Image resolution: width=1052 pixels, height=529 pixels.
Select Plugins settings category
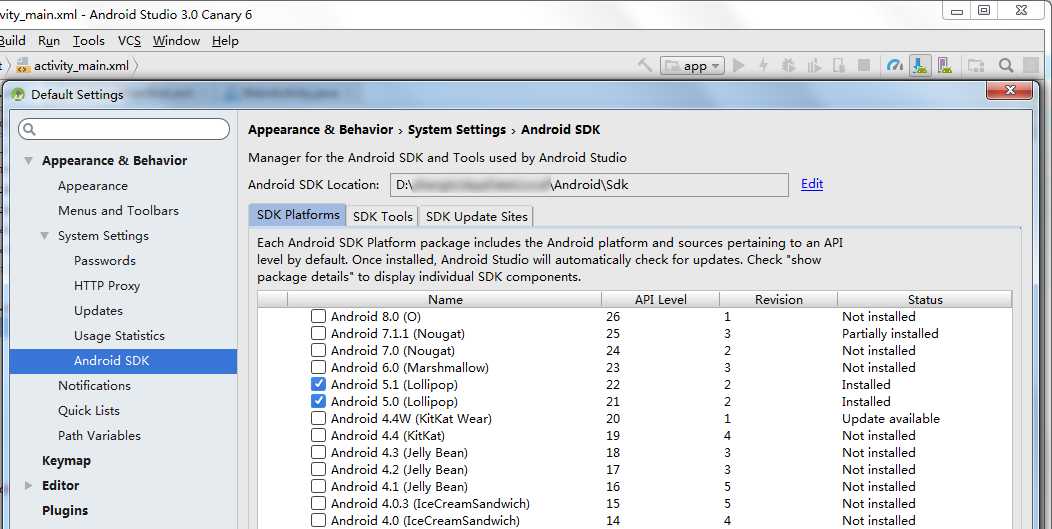pyautogui.click(x=64, y=510)
